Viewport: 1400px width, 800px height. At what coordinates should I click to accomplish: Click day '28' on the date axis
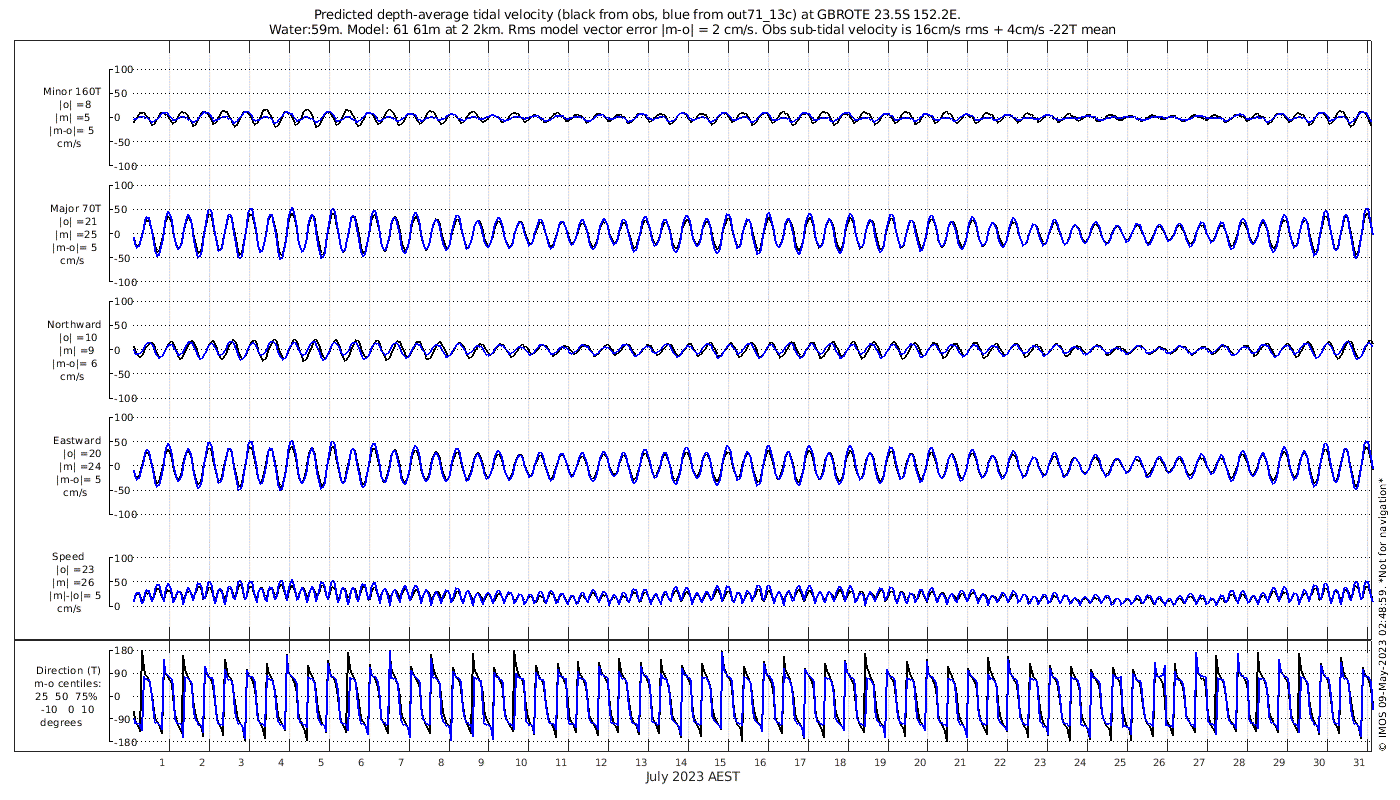pos(1239,762)
